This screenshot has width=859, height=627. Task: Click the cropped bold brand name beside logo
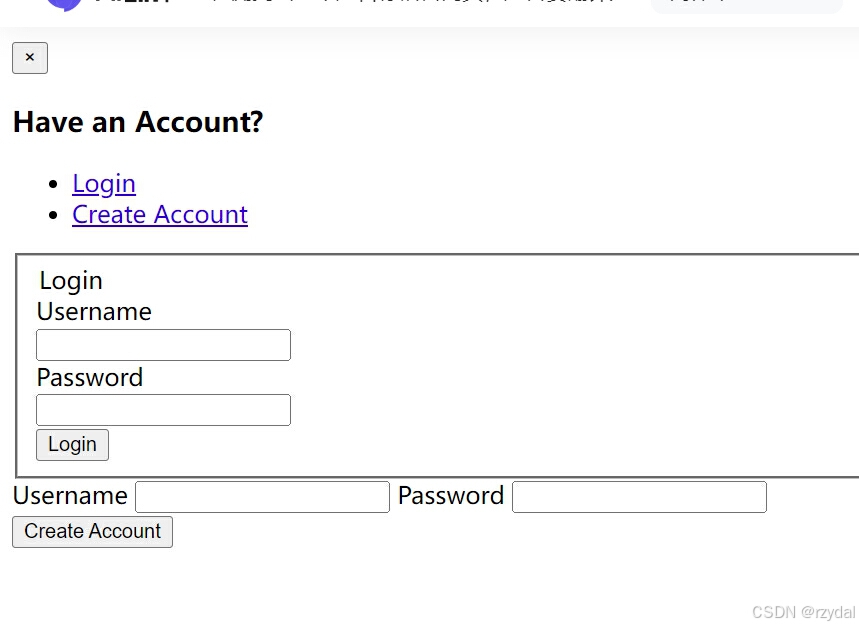coord(130,3)
